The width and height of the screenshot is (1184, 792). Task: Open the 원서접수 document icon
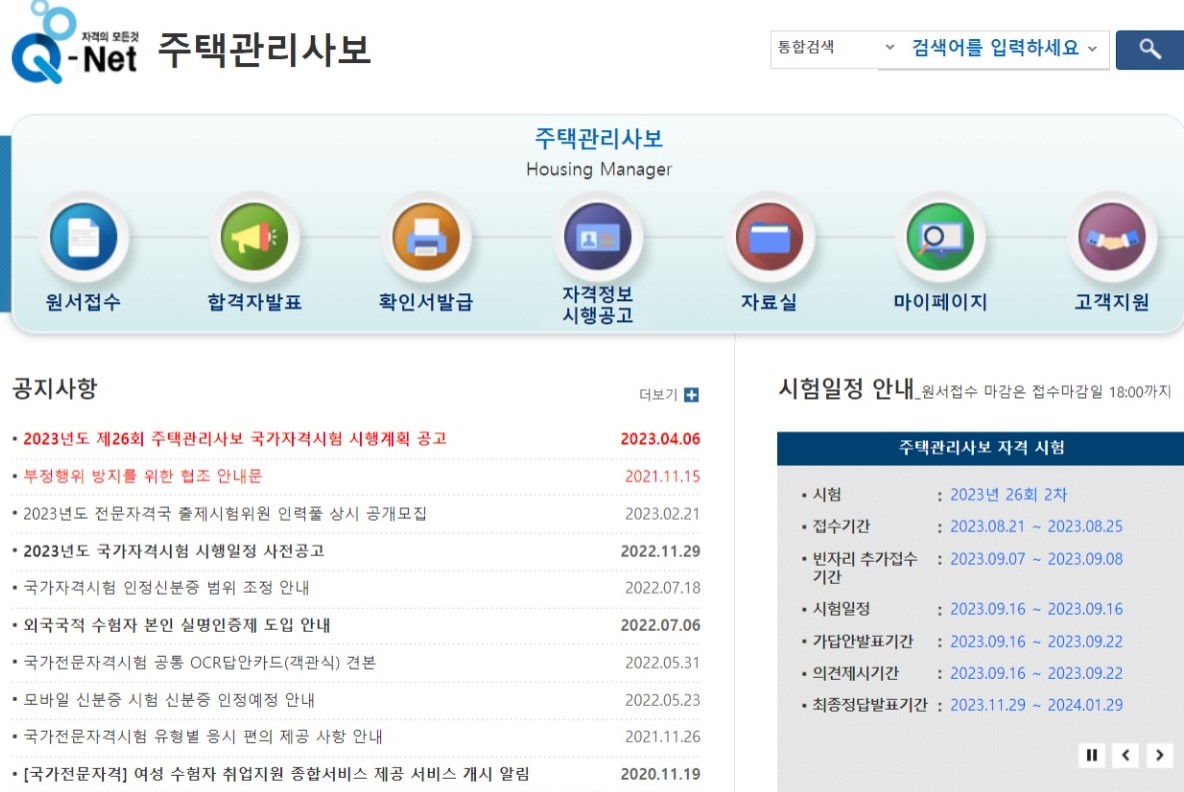tap(84, 237)
